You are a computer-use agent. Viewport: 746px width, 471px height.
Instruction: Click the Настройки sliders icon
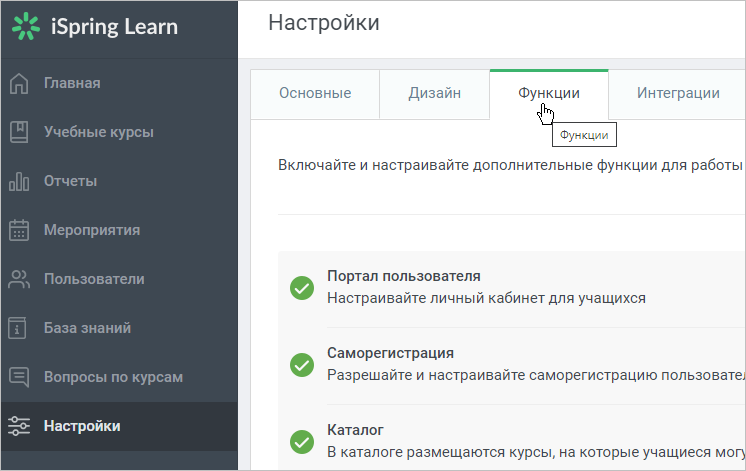point(19,426)
